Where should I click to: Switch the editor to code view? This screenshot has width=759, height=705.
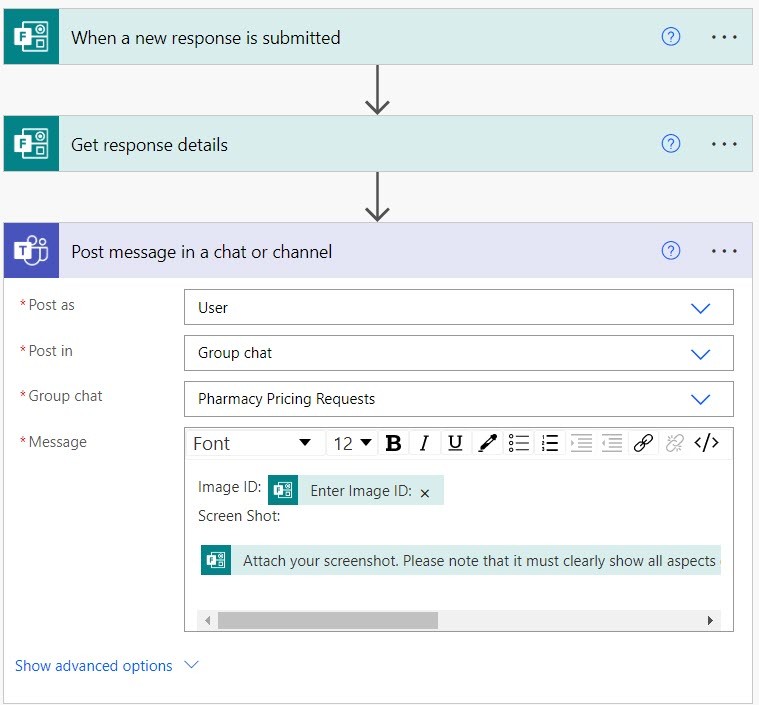pos(706,443)
